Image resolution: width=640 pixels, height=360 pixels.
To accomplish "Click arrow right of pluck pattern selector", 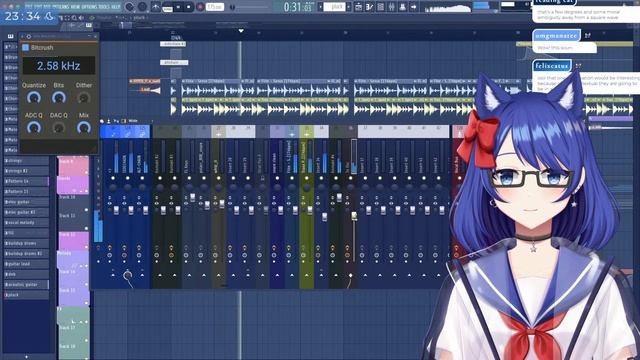I will 348,7.
